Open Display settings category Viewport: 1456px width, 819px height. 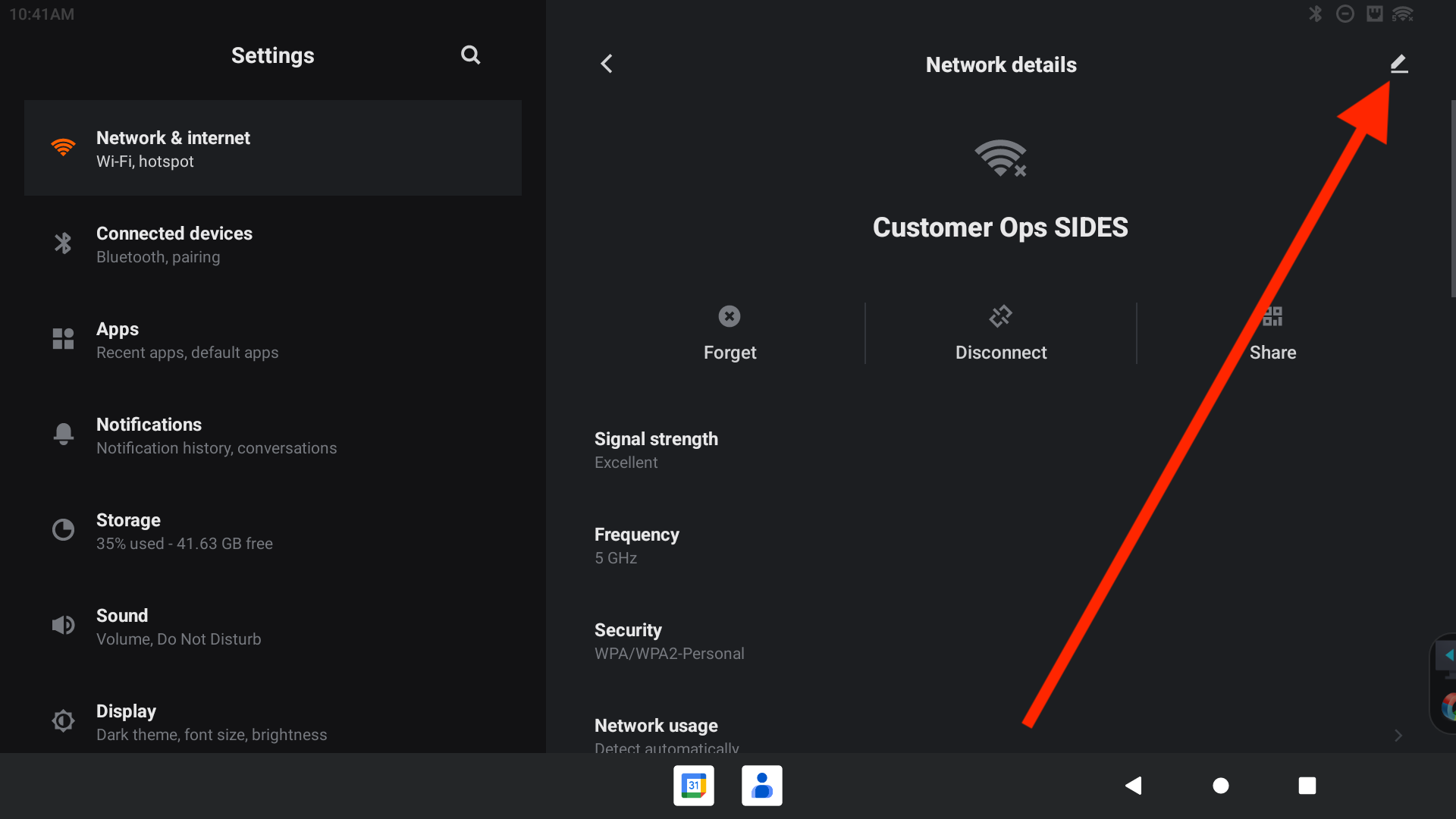coord(273,722)
